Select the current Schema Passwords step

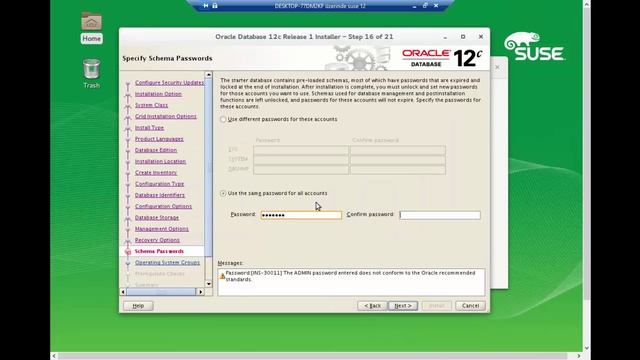(x=159, y=251)
